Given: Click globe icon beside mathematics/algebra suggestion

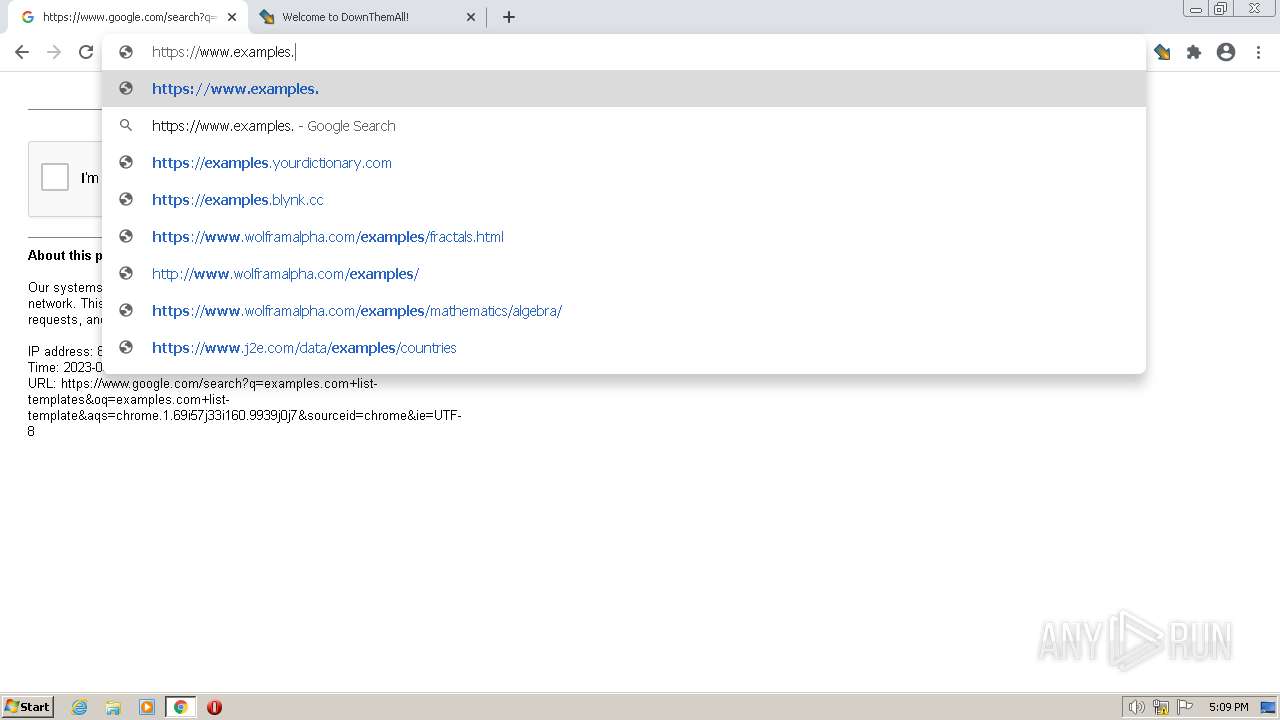Looking at the screenshot, I should pyautogui.click(x=126, y=310).
